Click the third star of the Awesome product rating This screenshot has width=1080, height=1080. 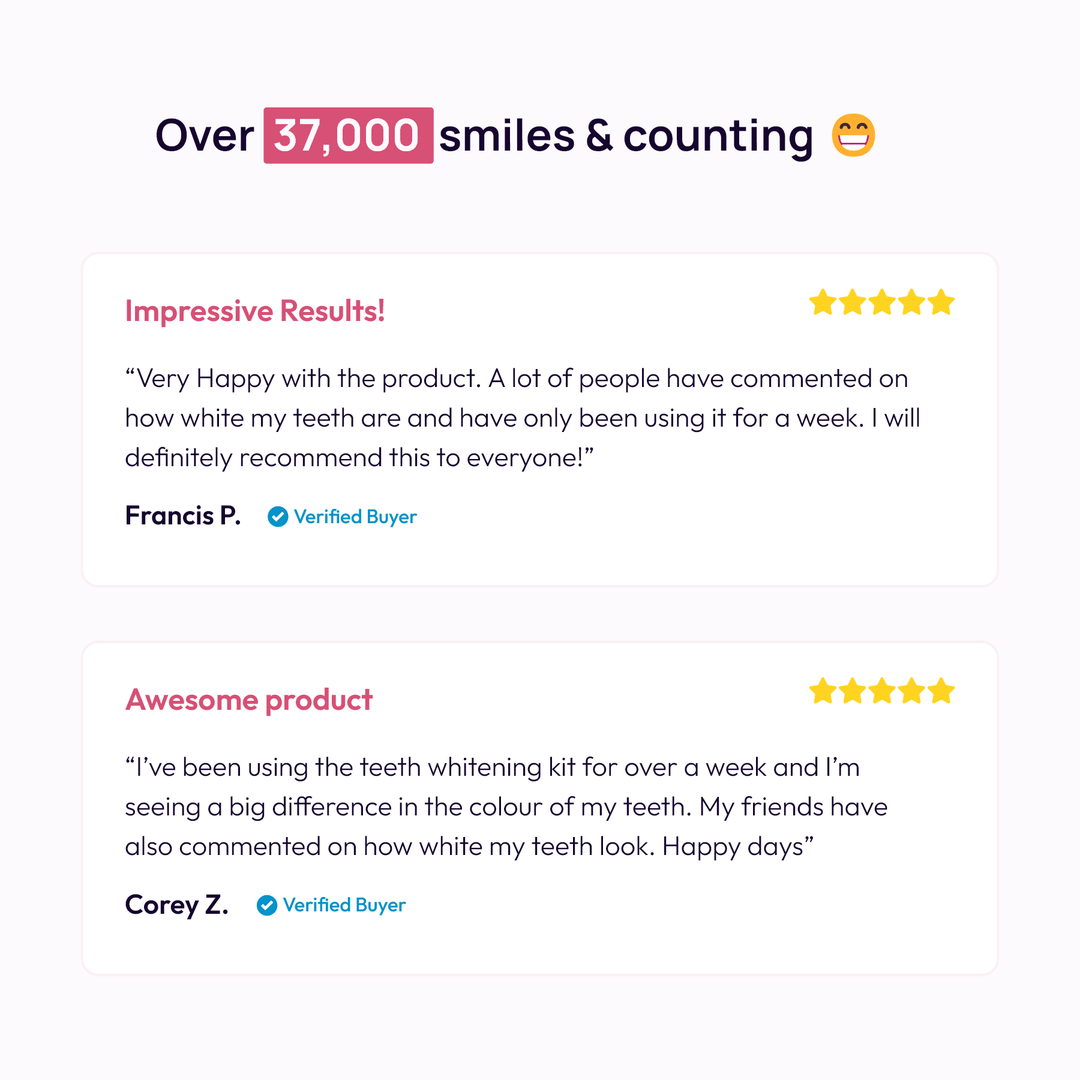(x=882, y=691)
